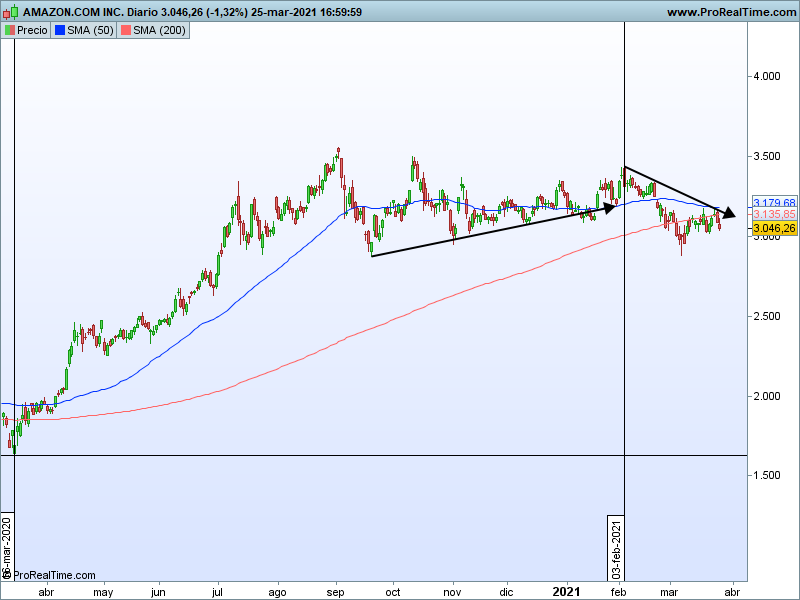This screenshot has width=800, height=600.
Task: Click the 3.135,85 SMA 200 price label
Action: [x=774, y=214]
